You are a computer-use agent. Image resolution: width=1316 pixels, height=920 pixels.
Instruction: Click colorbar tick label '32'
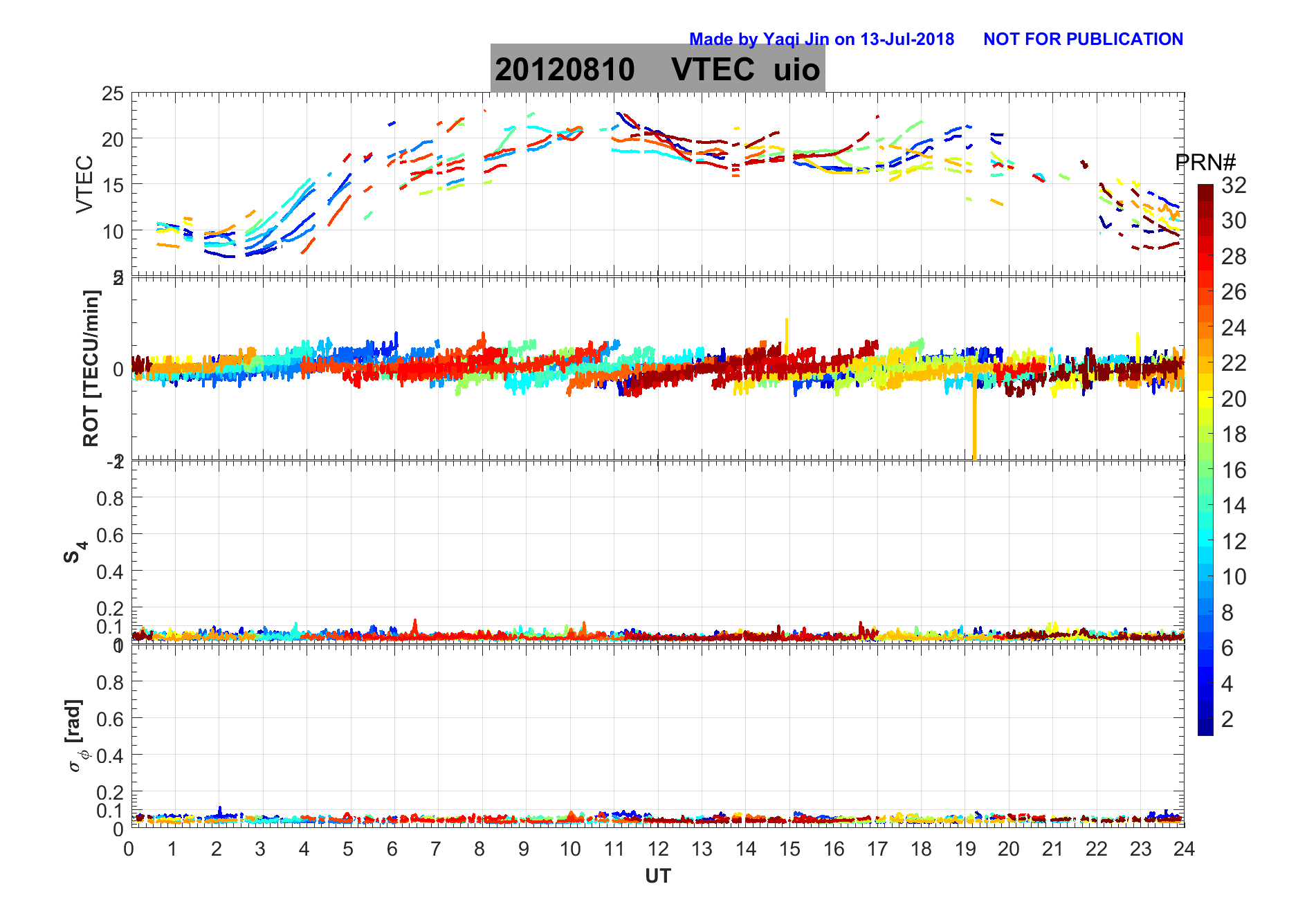click(1234, 185)
